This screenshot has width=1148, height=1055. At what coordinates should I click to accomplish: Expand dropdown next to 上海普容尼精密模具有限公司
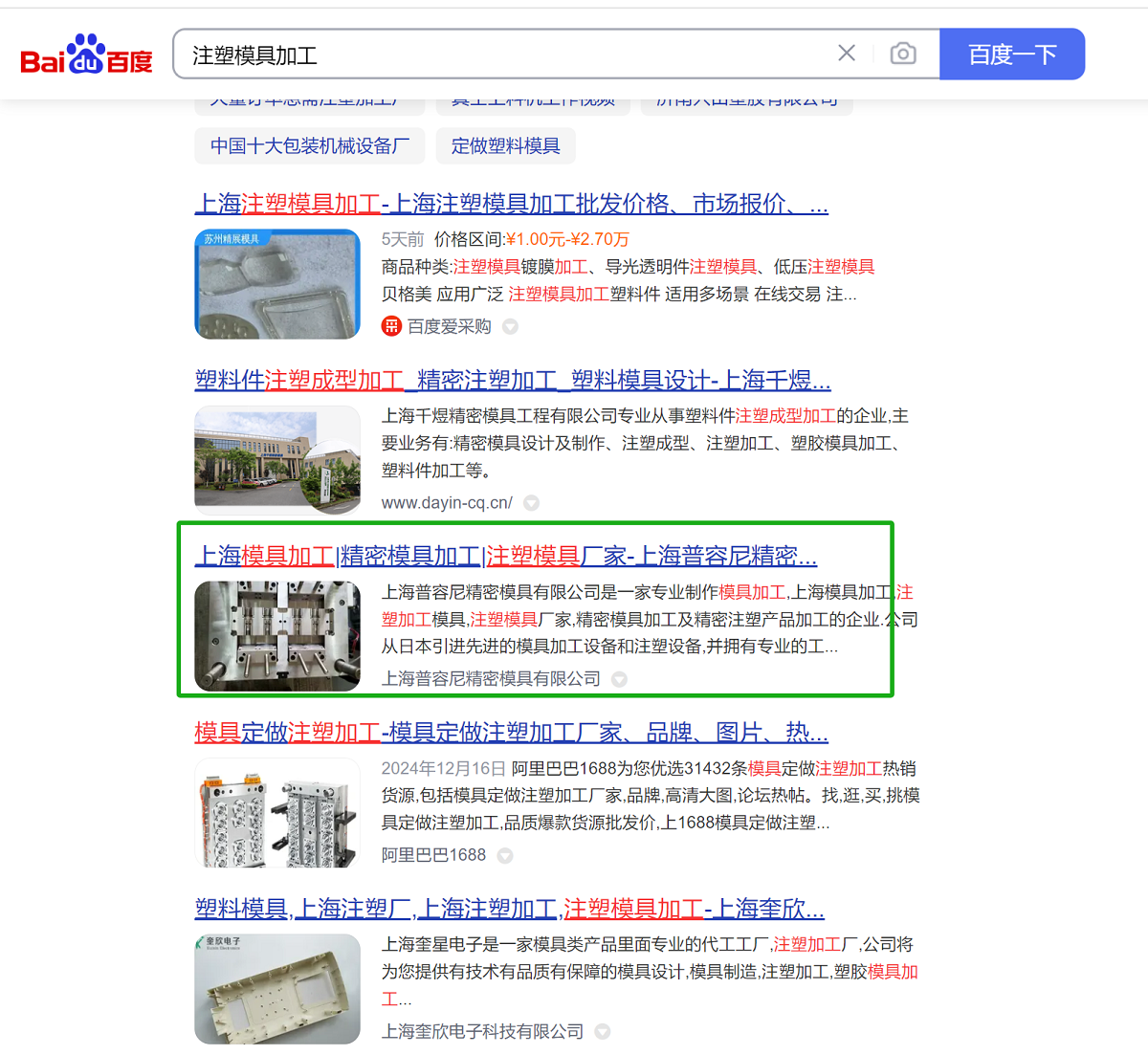click(620, 679)
